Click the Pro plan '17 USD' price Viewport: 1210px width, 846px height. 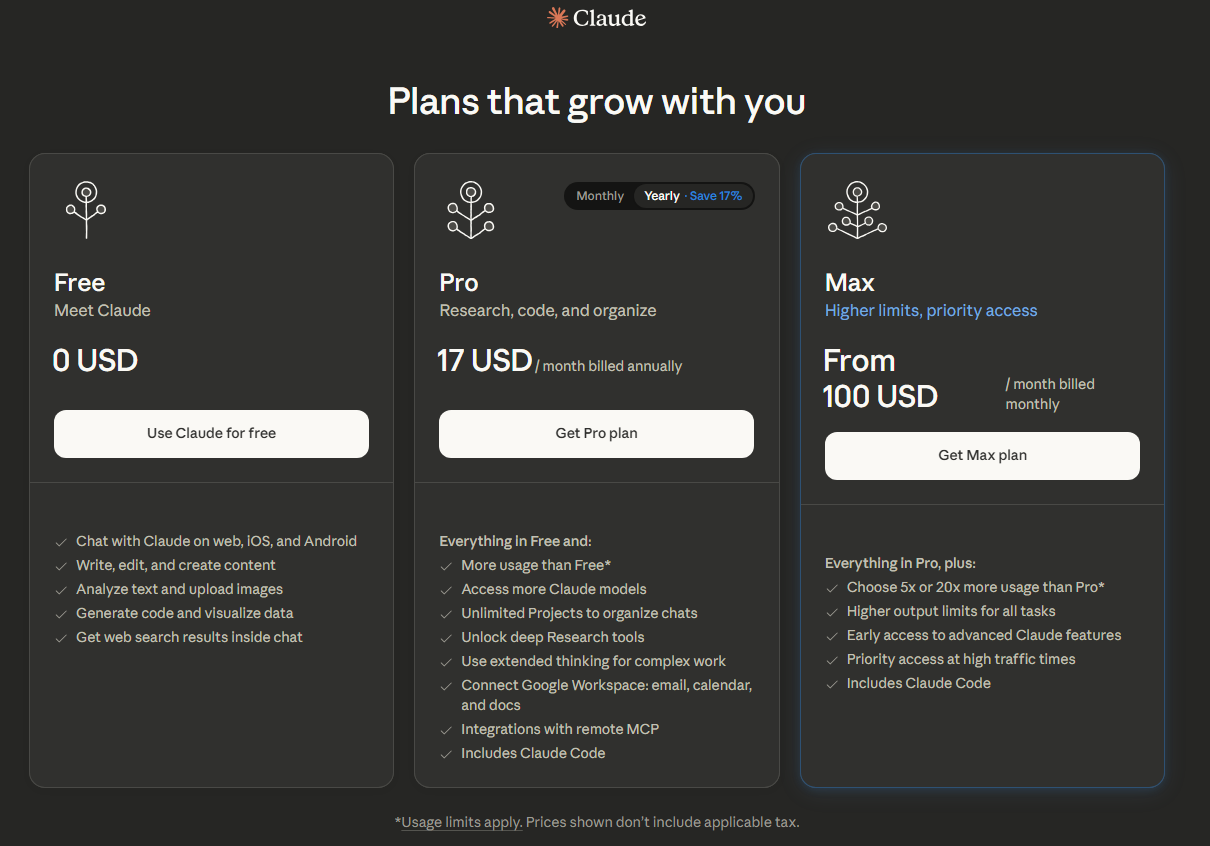click(x=485, y=360)
